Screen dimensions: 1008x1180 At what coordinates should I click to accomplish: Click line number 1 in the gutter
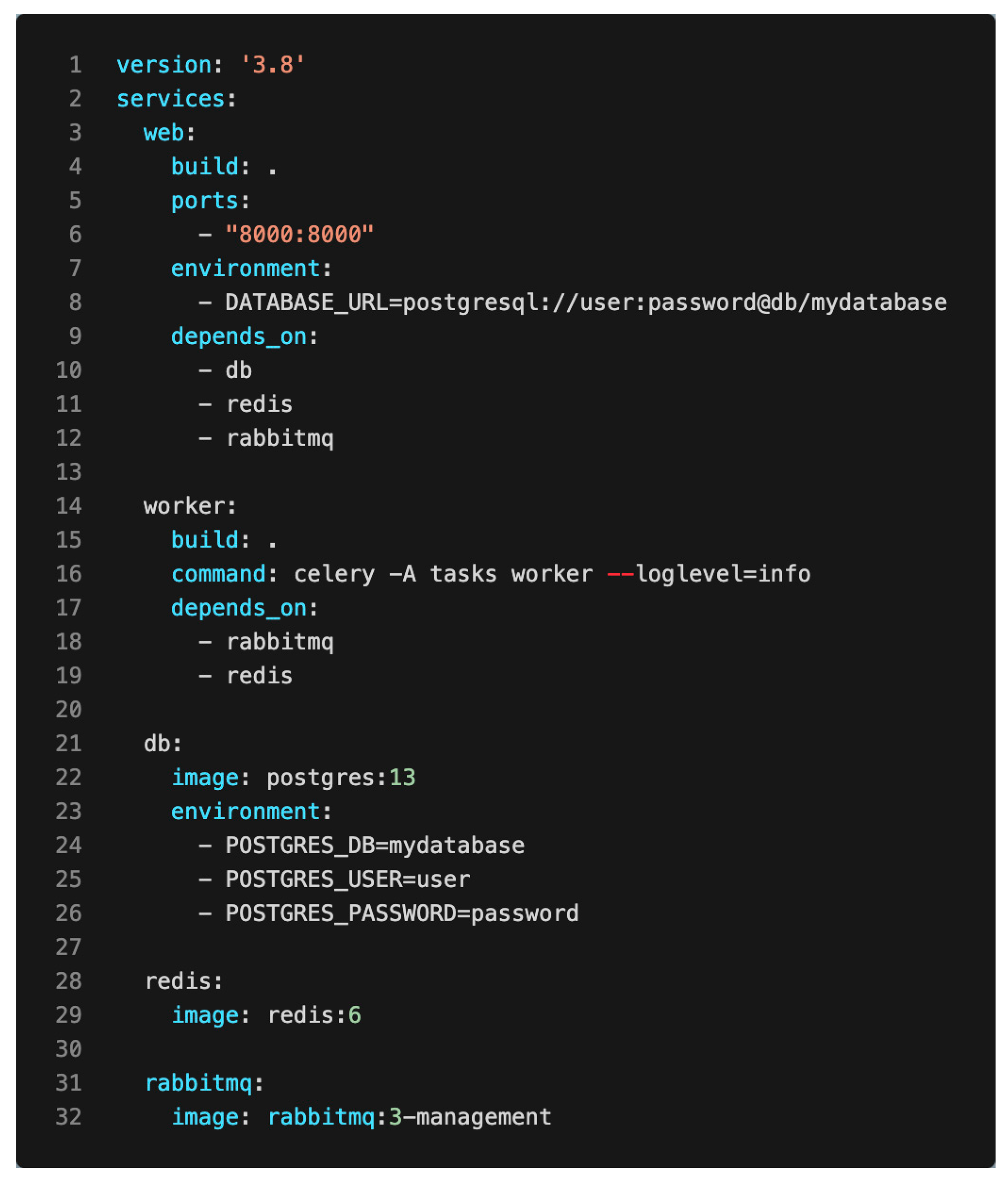click(x=75, y=65)
